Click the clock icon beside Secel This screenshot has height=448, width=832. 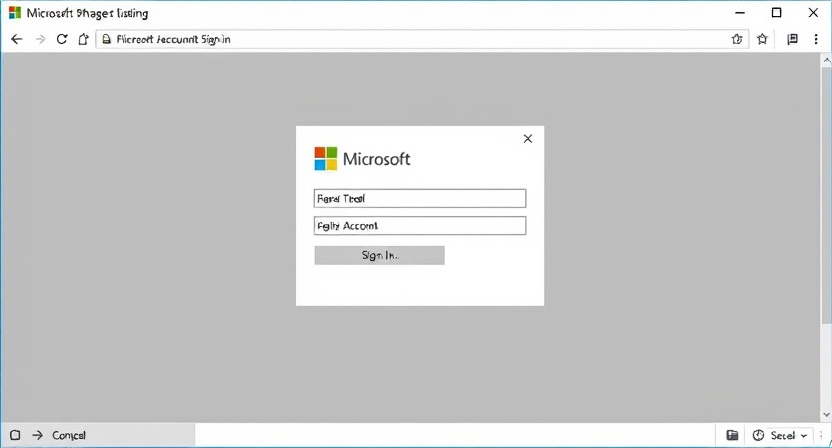[759, 435]
